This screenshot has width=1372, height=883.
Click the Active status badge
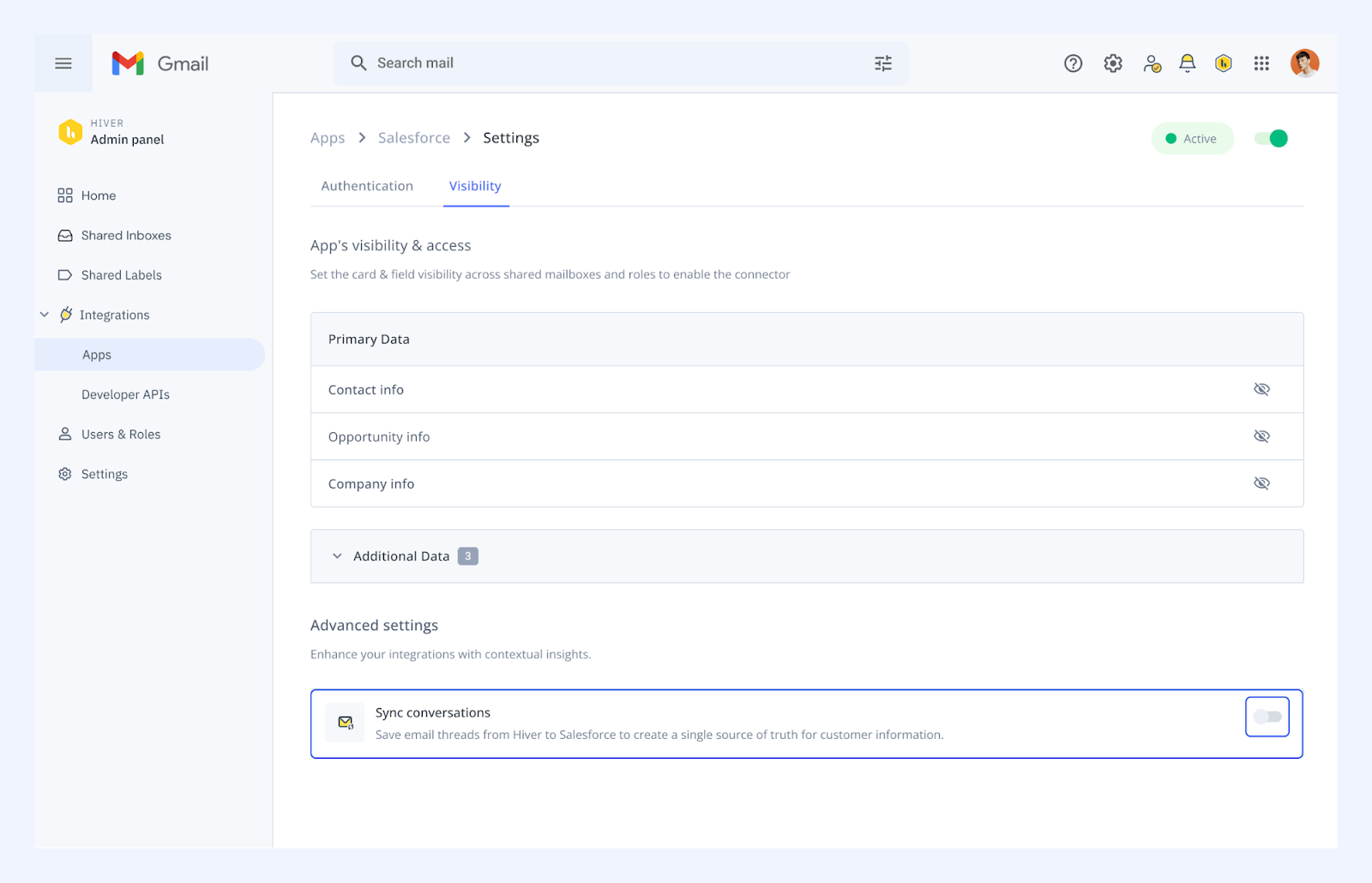pos(1192,139)
